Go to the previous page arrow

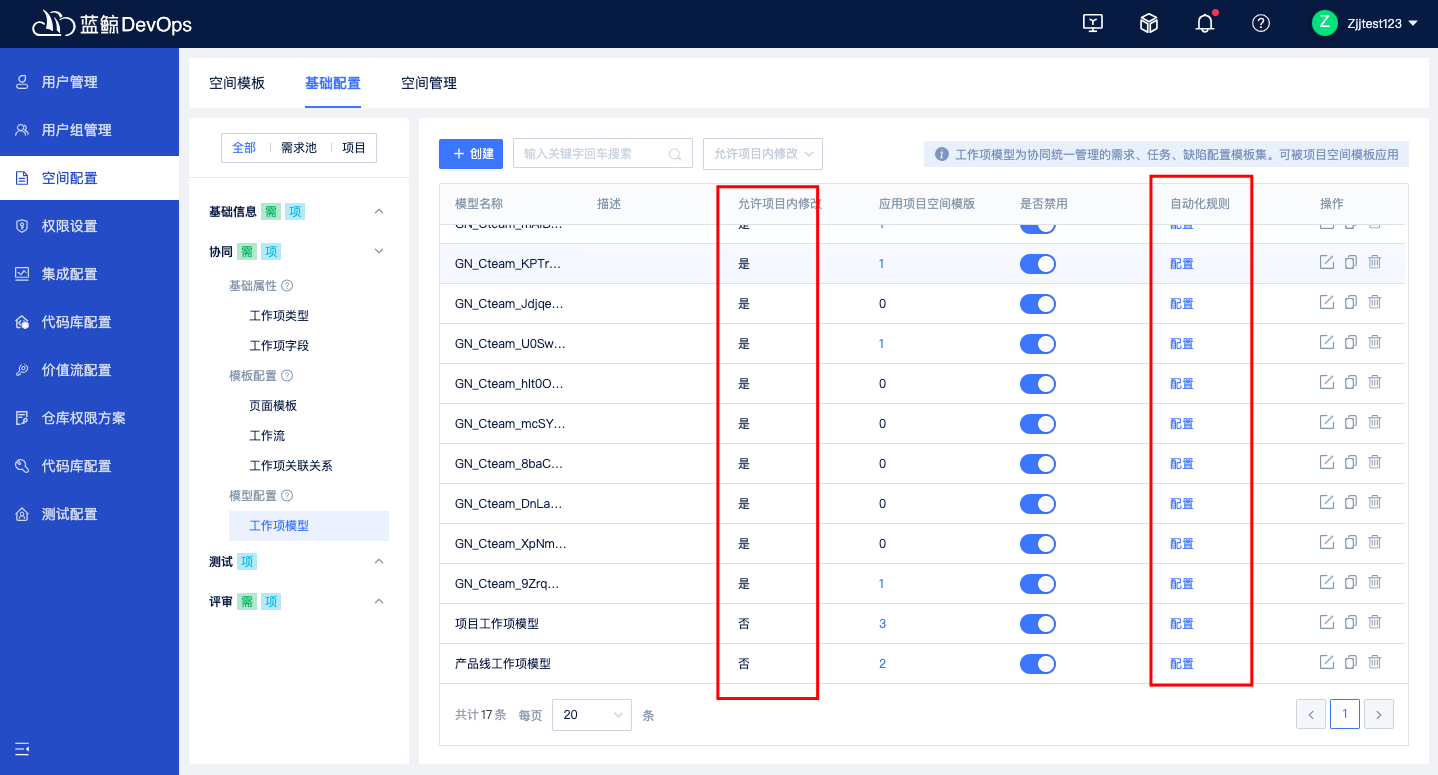click(x=1311, y=714)
